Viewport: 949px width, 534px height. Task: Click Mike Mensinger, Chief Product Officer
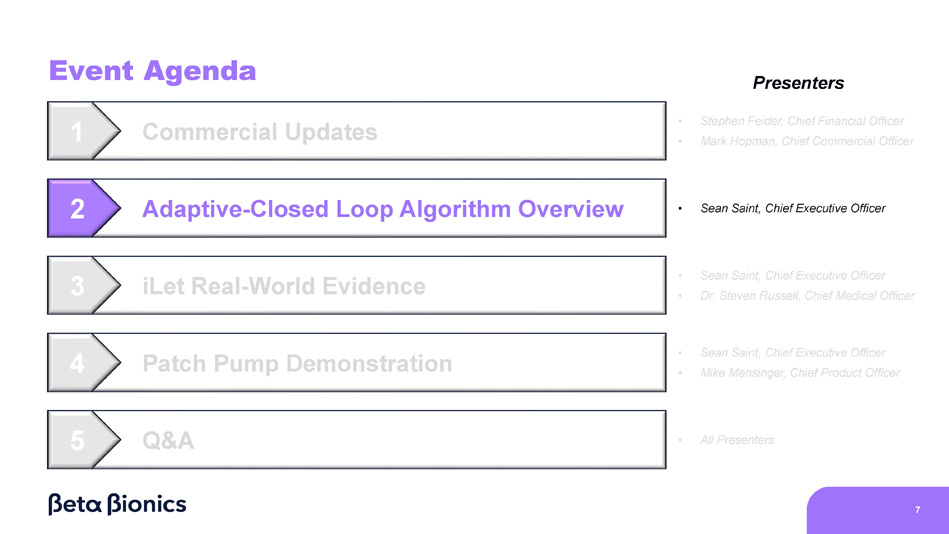click(x=800, y=372)
